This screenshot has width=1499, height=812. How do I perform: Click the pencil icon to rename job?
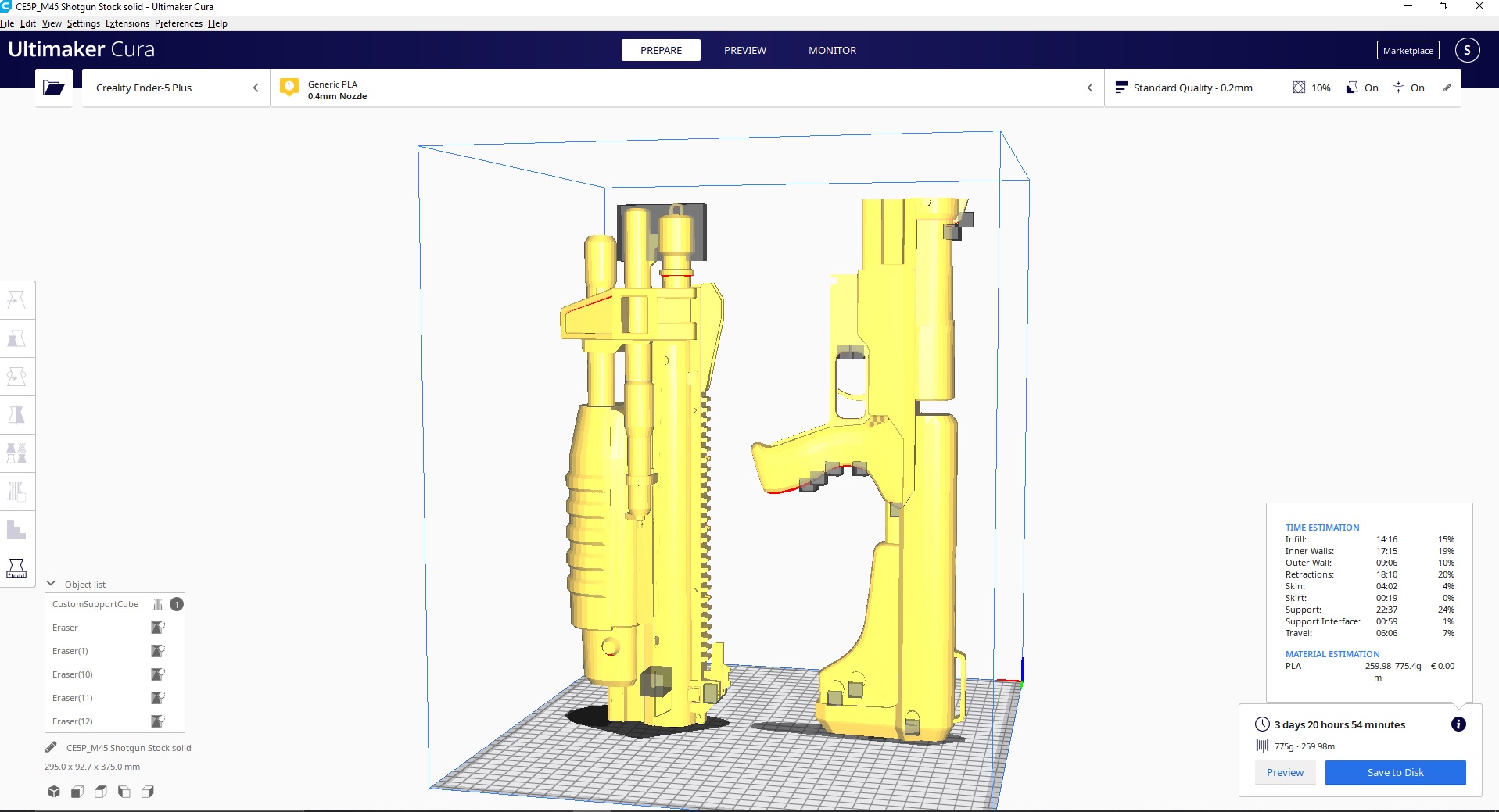[51, 747]
